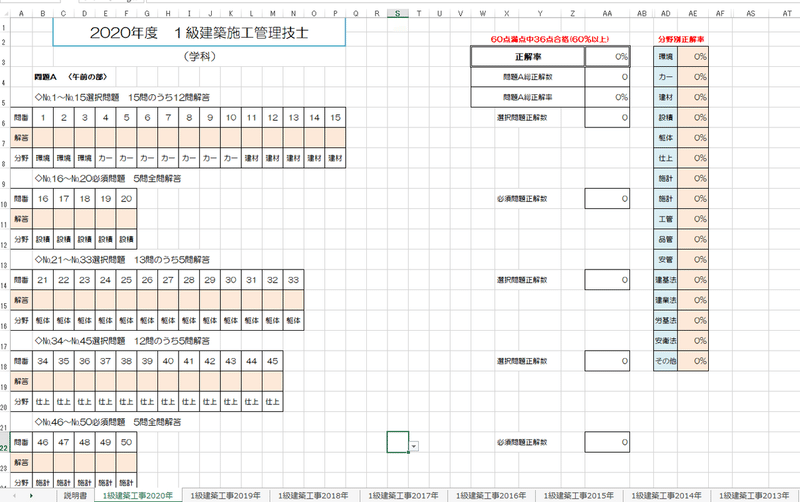Screen dimensions: 800x502
Task: Click question number cell 40
Action: 168,361
